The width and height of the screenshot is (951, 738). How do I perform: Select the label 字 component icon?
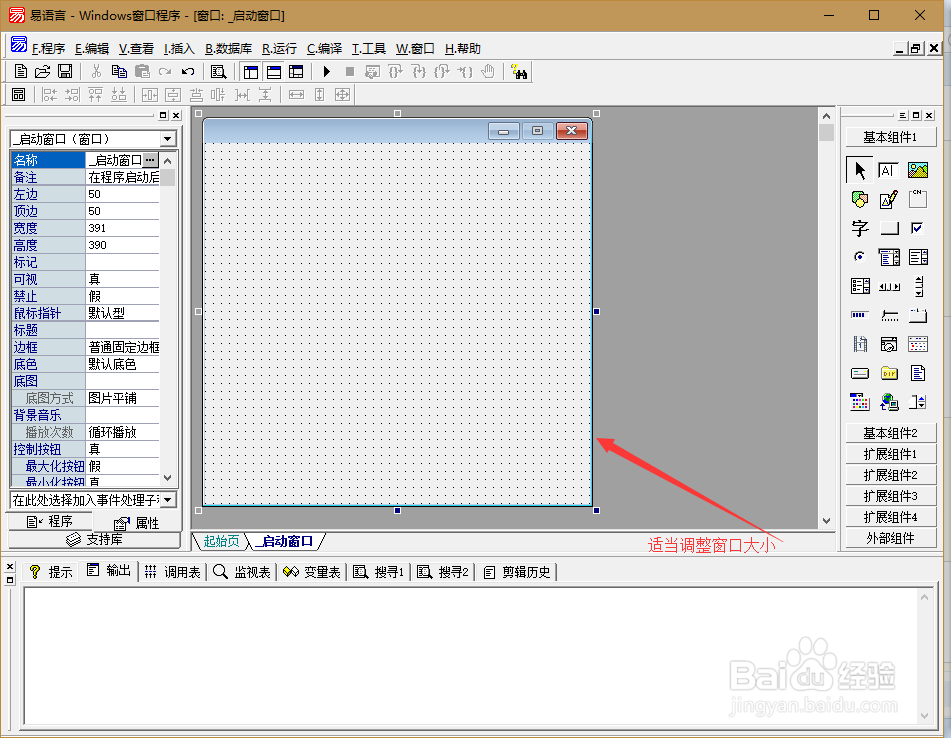(x=859, y=228)
